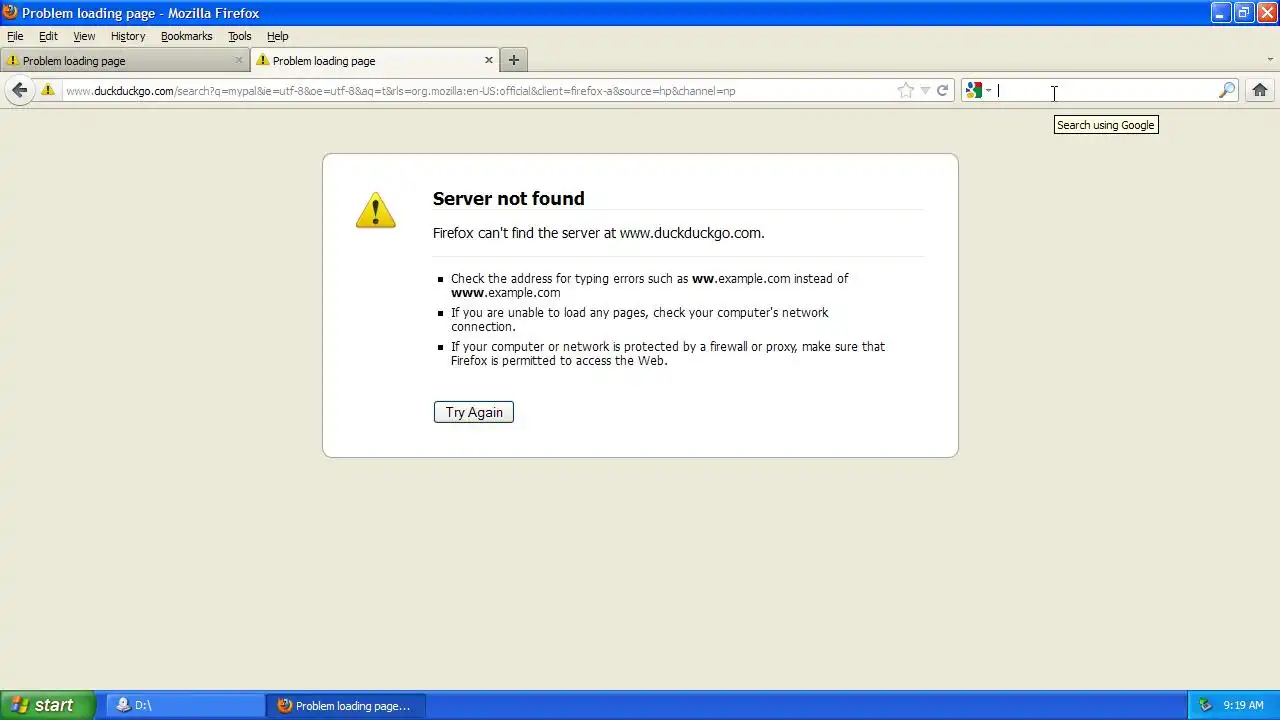Click the system tray network icon
Screen dimensions: 1280x720
(1205, 705)
